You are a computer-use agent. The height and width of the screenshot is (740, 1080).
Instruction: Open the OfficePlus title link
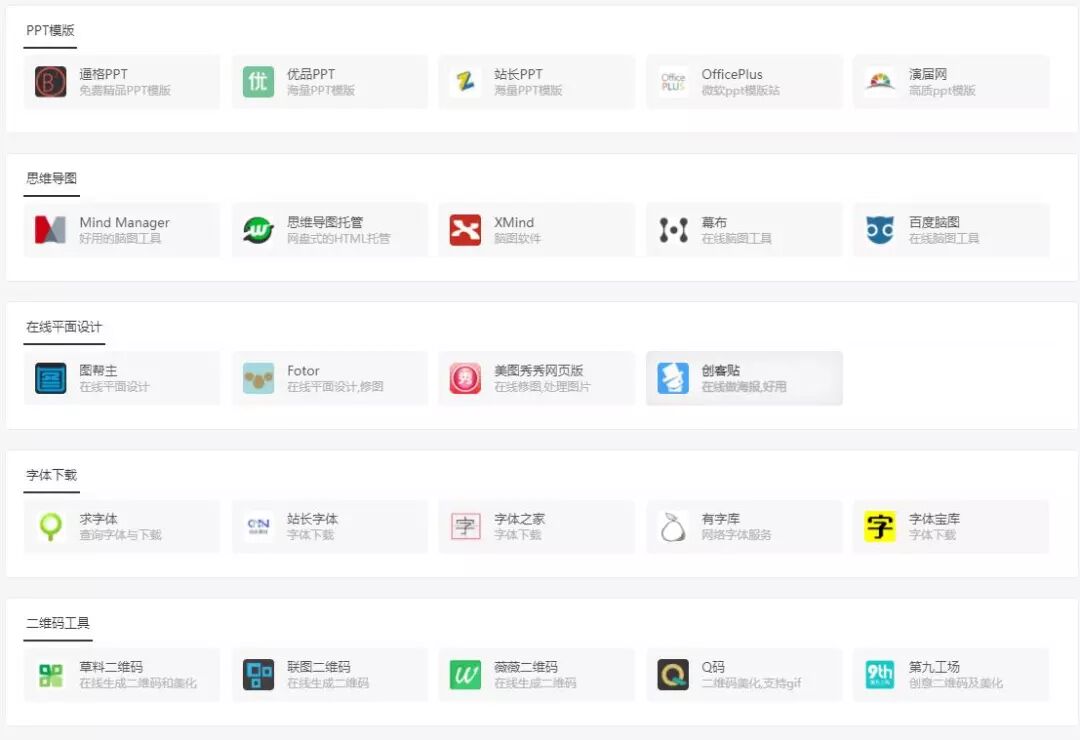click(x=731, y=74)
